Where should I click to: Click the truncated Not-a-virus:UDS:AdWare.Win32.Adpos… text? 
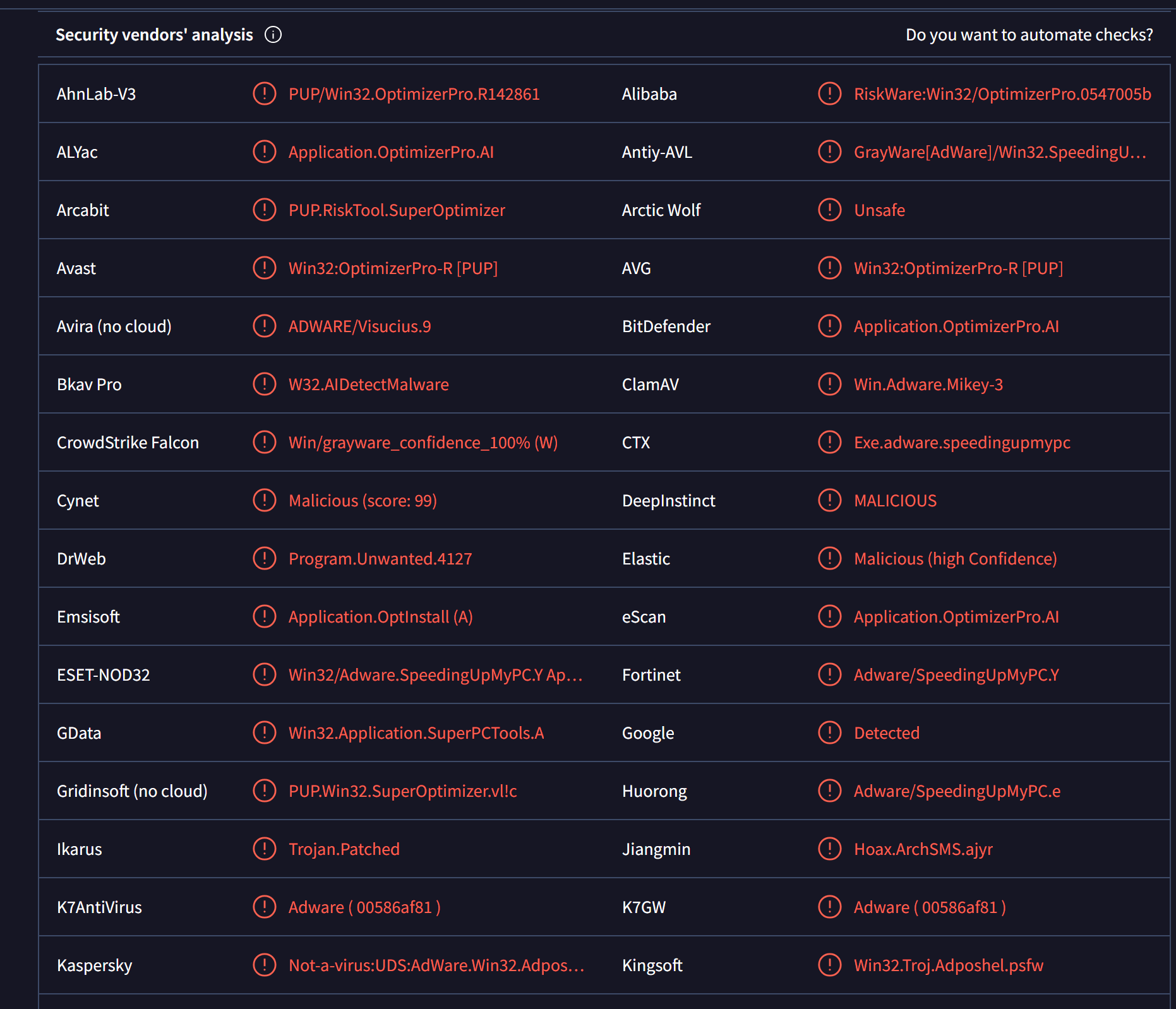point(436,965)
